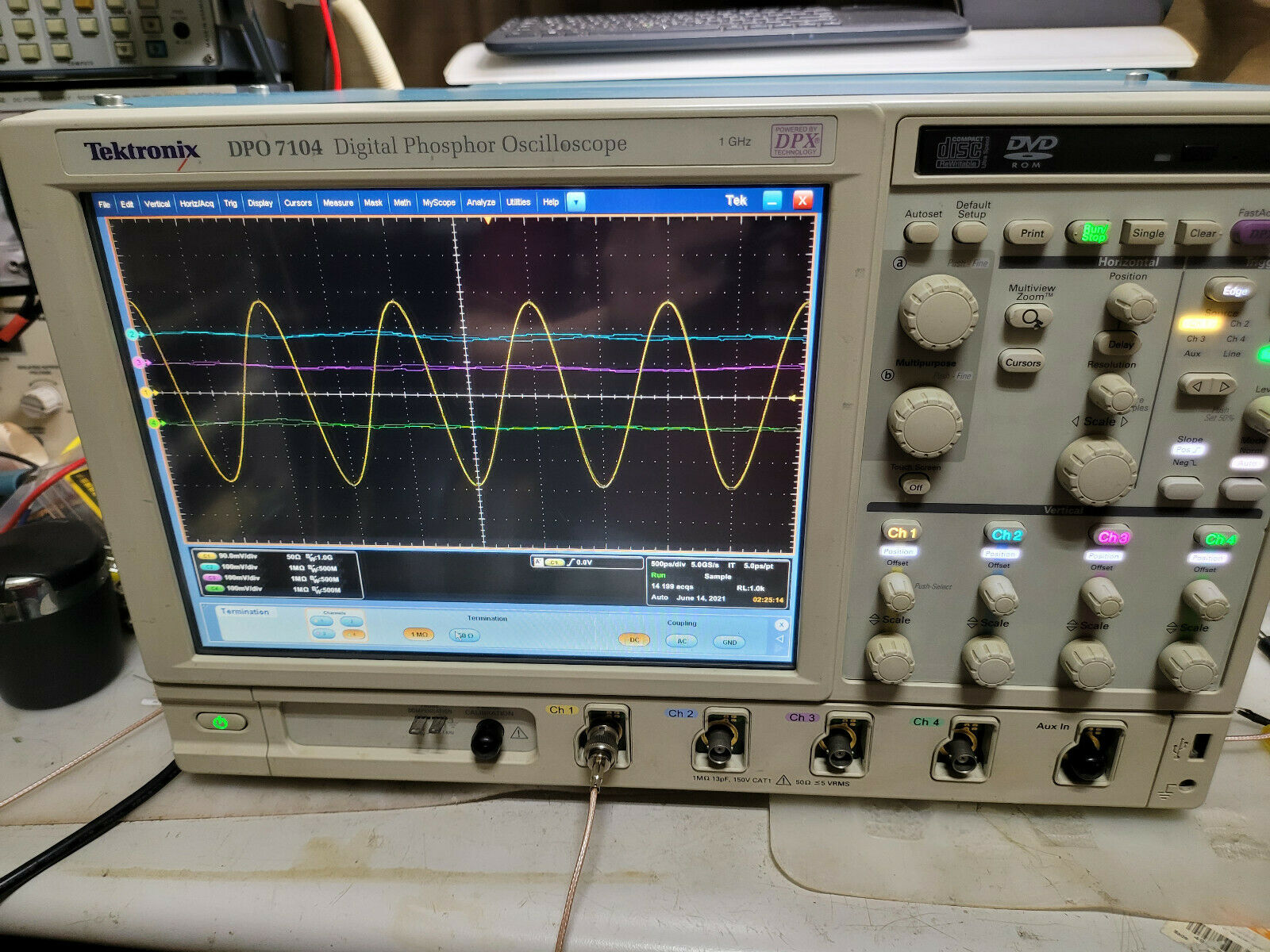Viewport: 1270px width, 952px height.
Task: Open the MyScope menu
Action: (439, 202)
